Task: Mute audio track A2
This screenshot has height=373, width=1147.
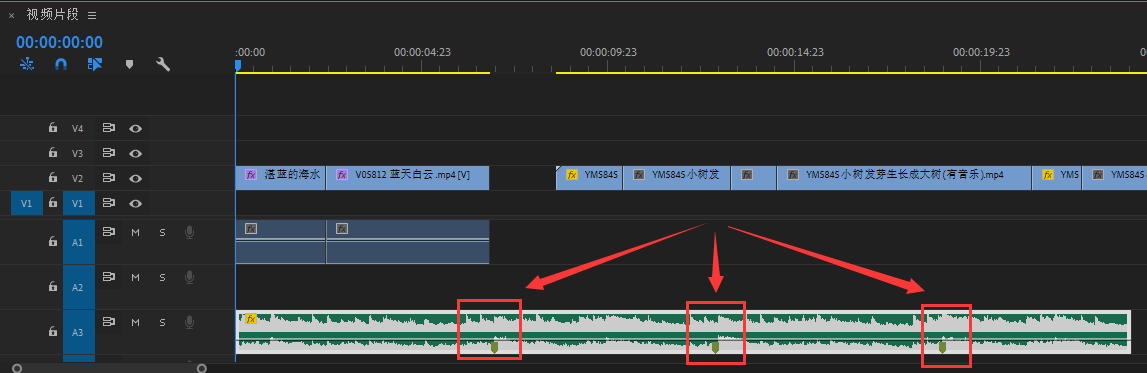Action: (135, 277)
